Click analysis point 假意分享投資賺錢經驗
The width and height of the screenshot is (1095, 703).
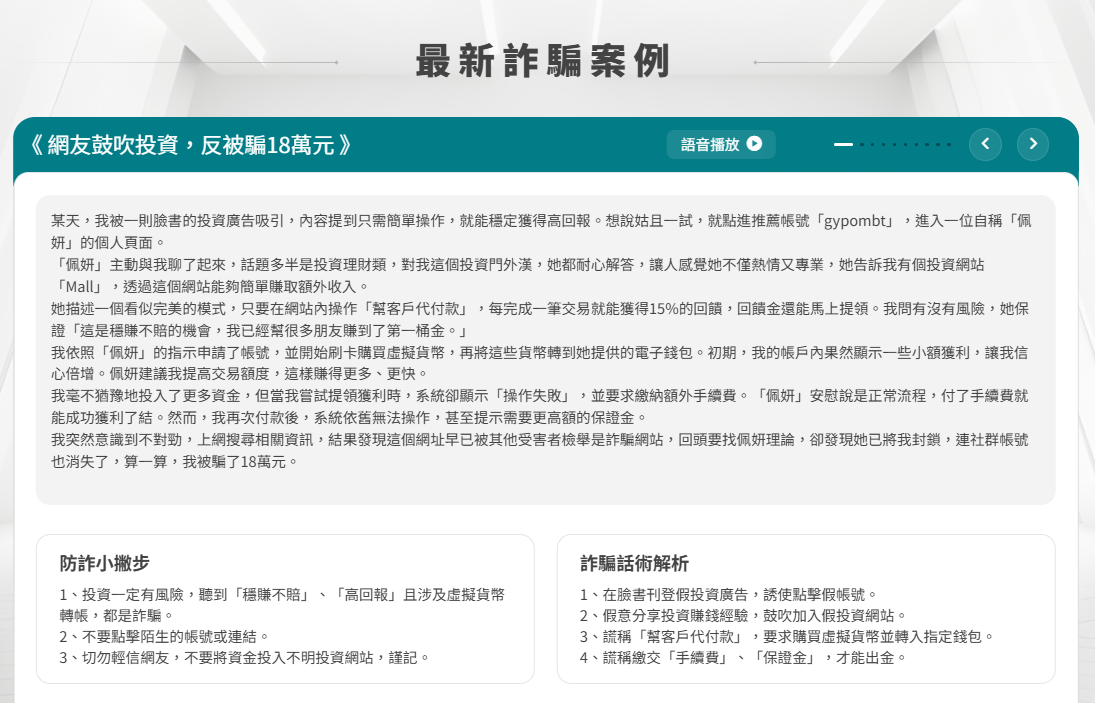point(743,616)
